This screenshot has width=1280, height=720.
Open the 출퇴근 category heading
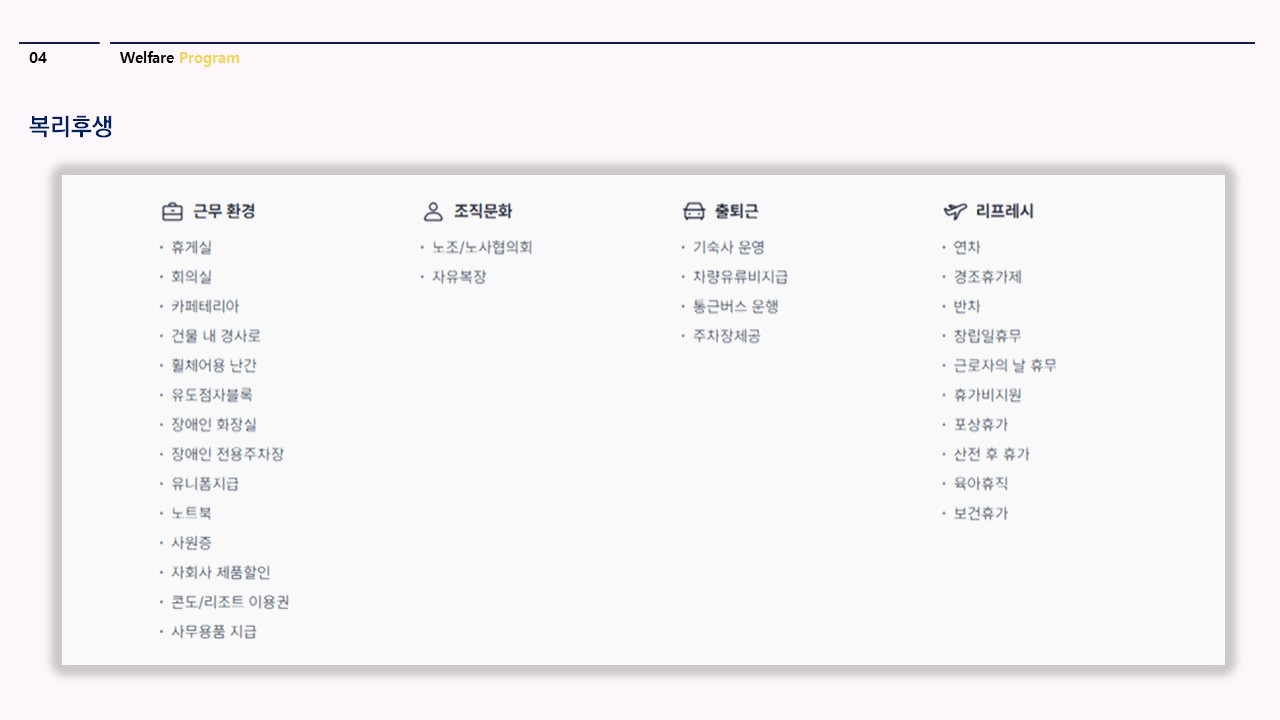736,211
